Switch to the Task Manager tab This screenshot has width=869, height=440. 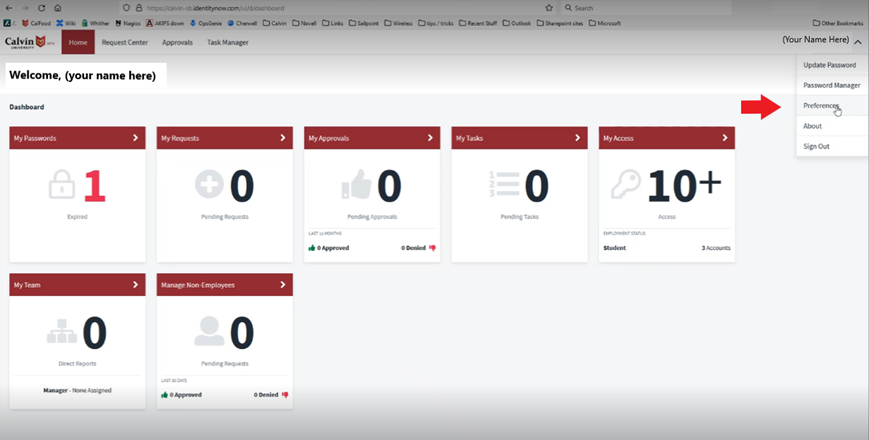(x=227, y=42)
